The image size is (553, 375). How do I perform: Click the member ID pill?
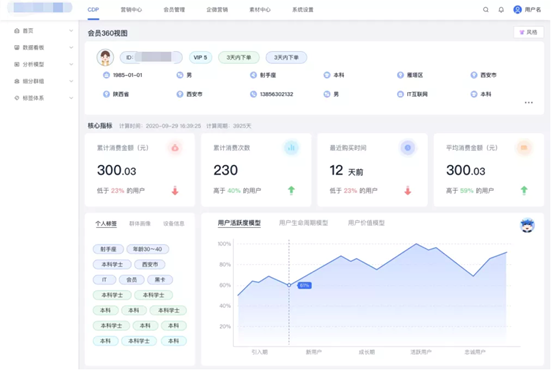[151, 58]
